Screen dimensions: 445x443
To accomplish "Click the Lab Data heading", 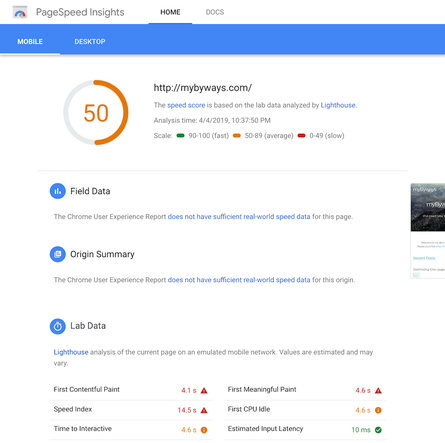I will tap(88, 326).
